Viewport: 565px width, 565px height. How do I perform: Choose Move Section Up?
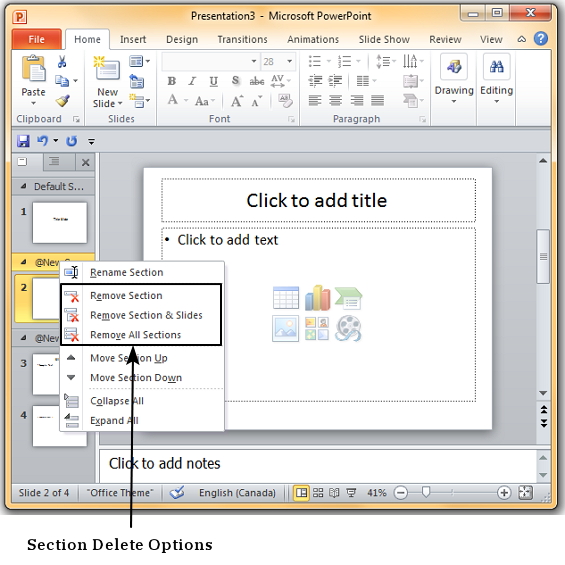click(142, 358)
